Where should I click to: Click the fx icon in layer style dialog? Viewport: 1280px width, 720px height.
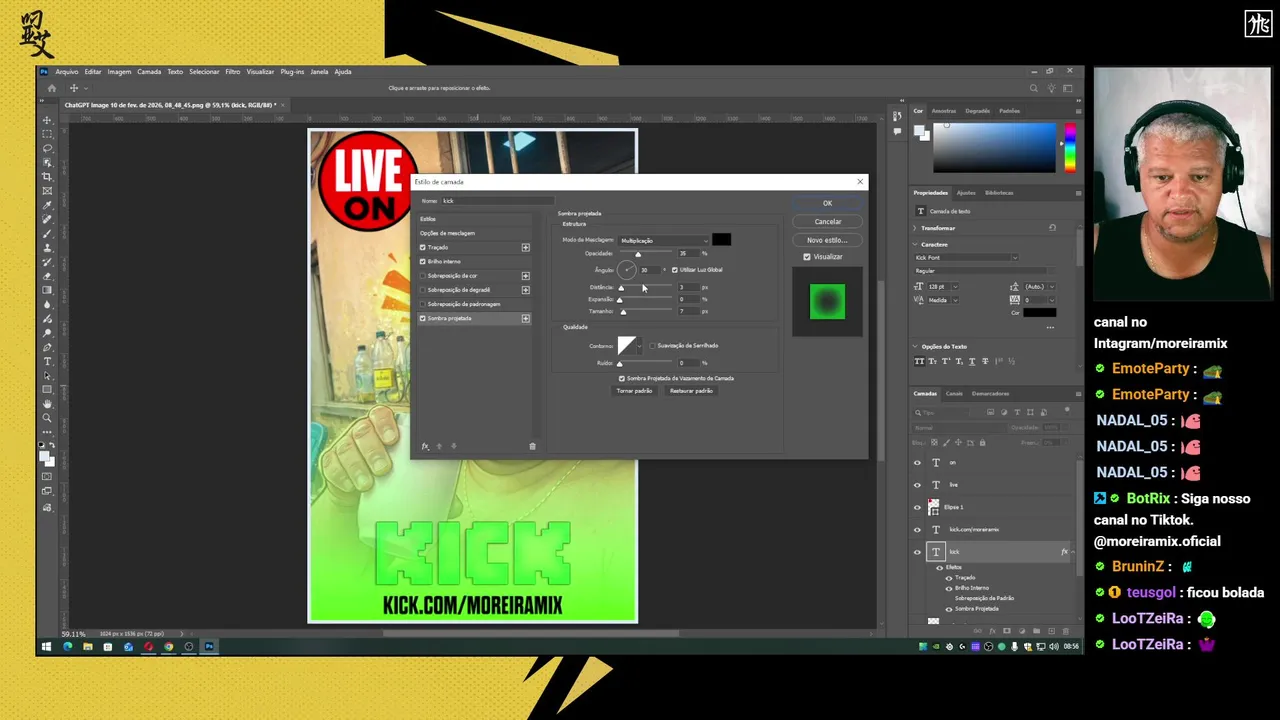pos(425,446)
